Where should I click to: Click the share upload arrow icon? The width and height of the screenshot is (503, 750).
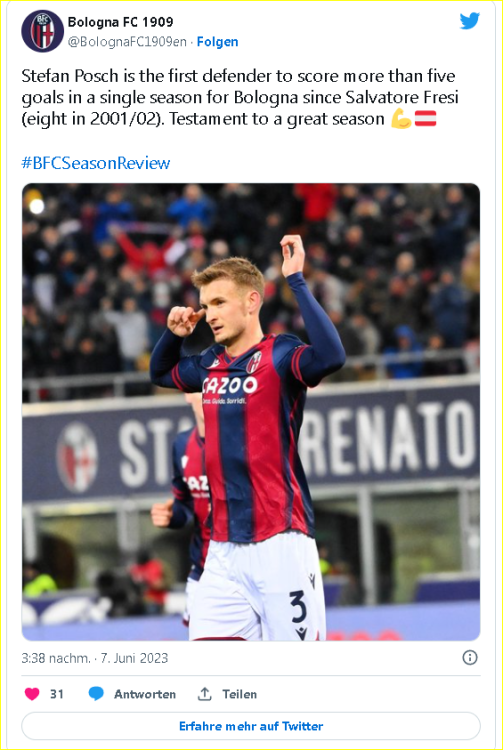205,694
